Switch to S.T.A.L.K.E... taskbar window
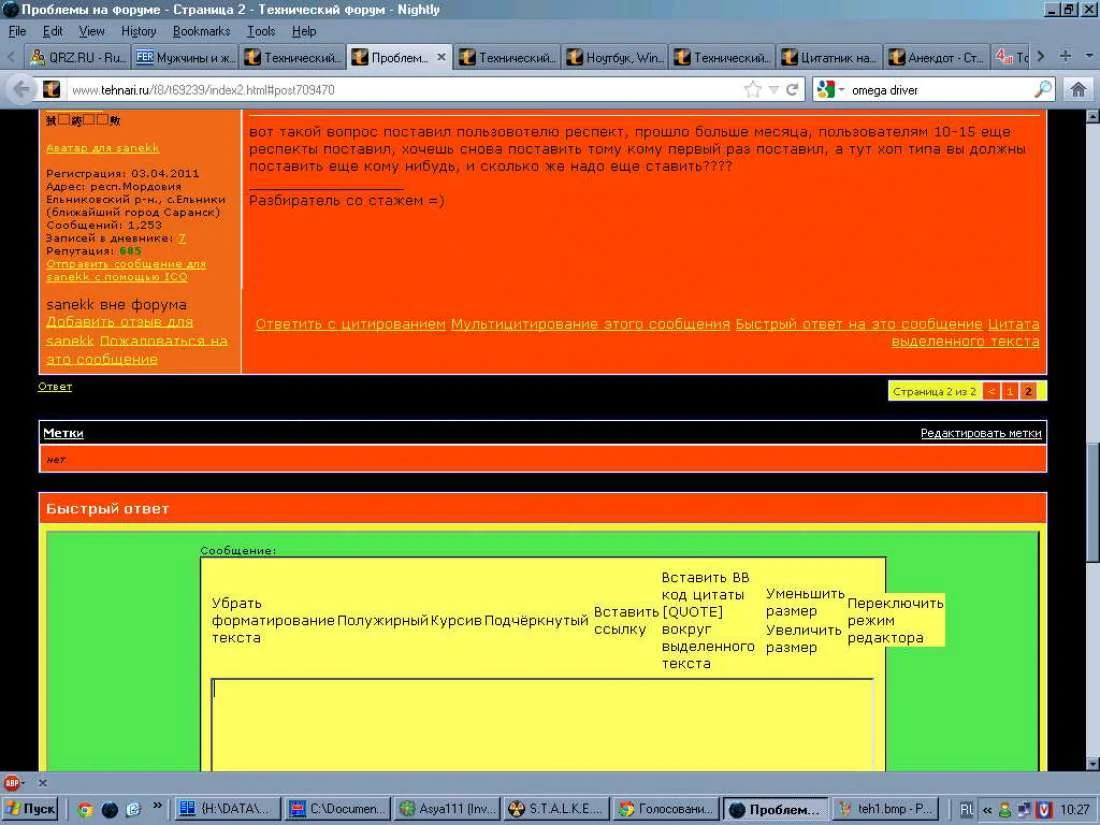This screenshot has width=1100, height=825. [x=555, y=809]
